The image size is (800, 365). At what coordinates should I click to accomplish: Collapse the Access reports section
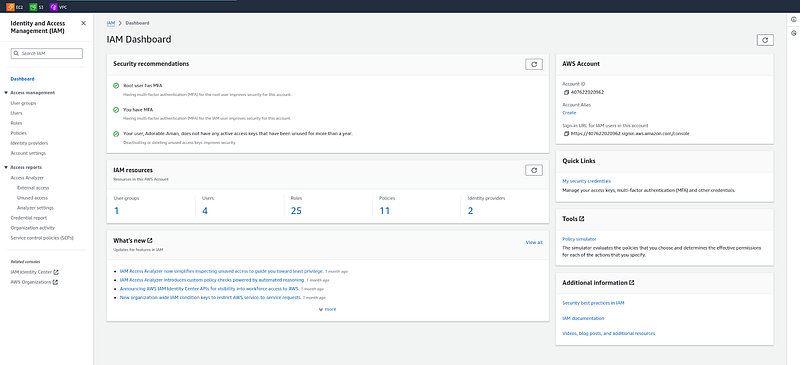6,167
